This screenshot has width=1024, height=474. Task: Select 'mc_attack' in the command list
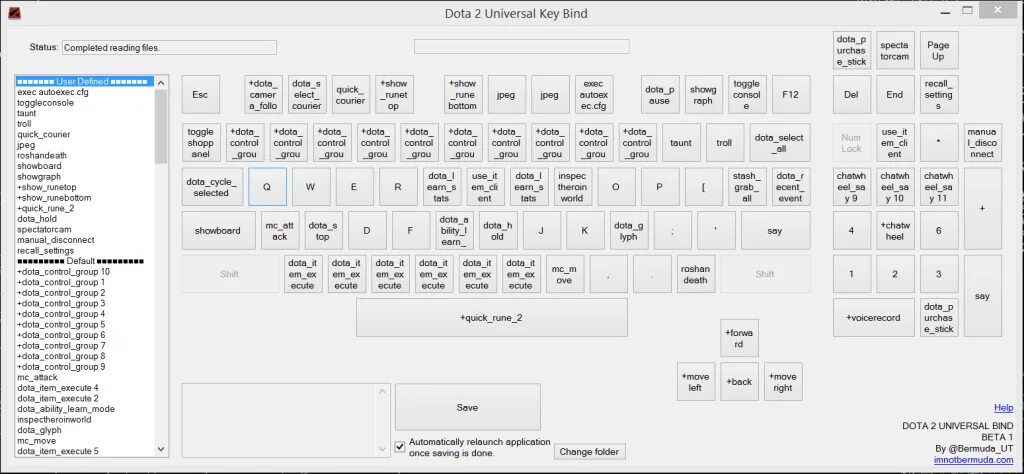click(x=86, y=377)
